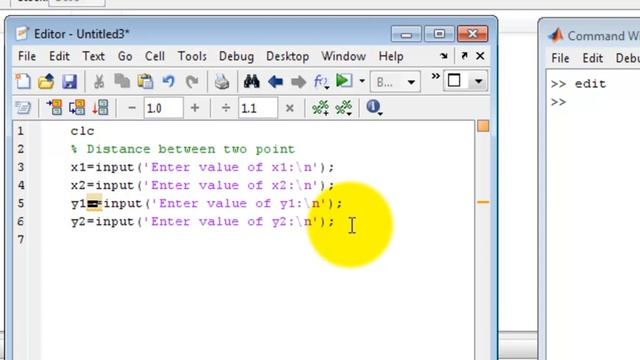640x360 pixels.
Task: Save the script with floppy disk icon
Action: tap(69, 82)
